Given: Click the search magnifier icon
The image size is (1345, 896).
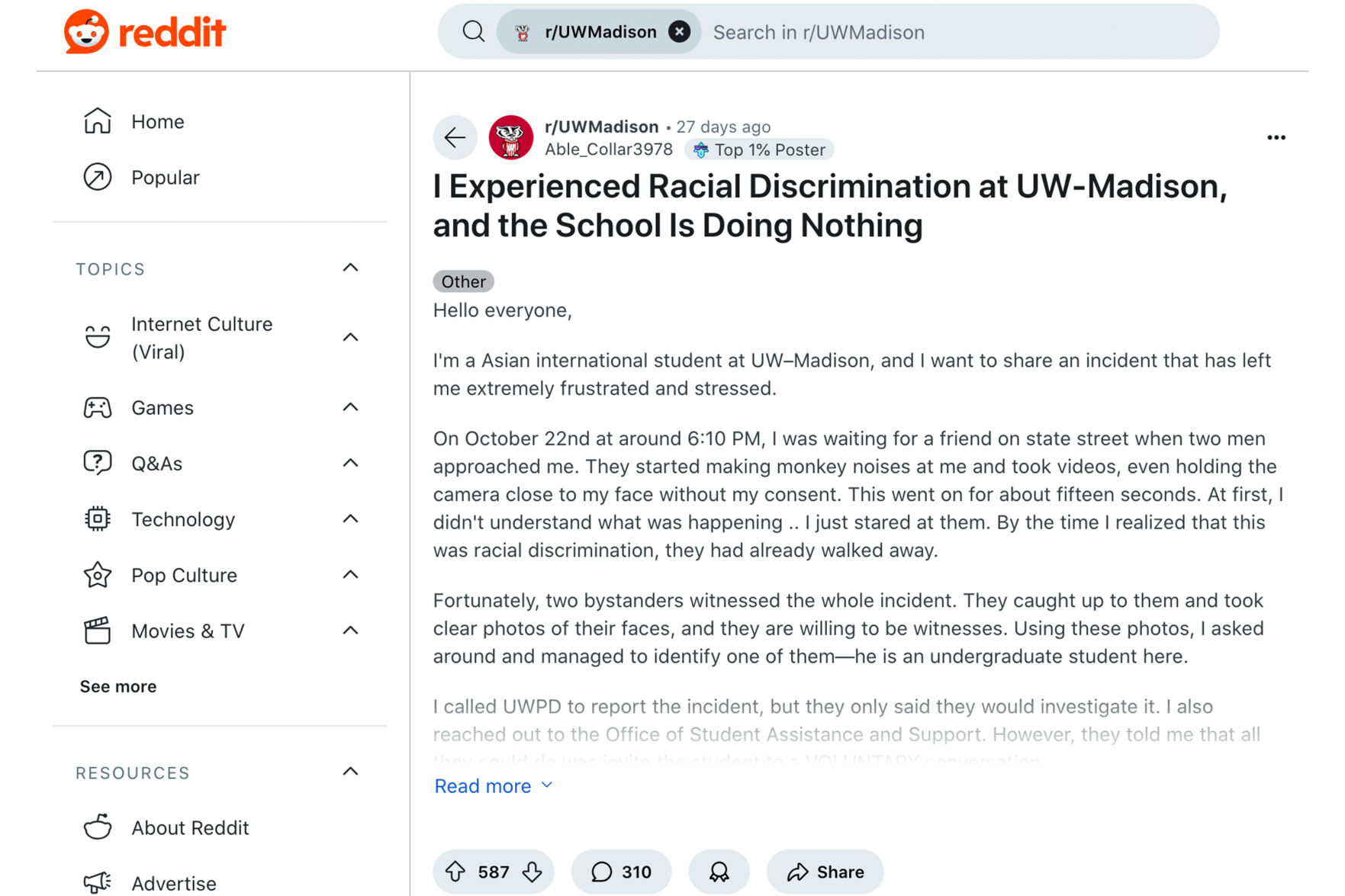Looking at the screenshot, I should (474, 32).
